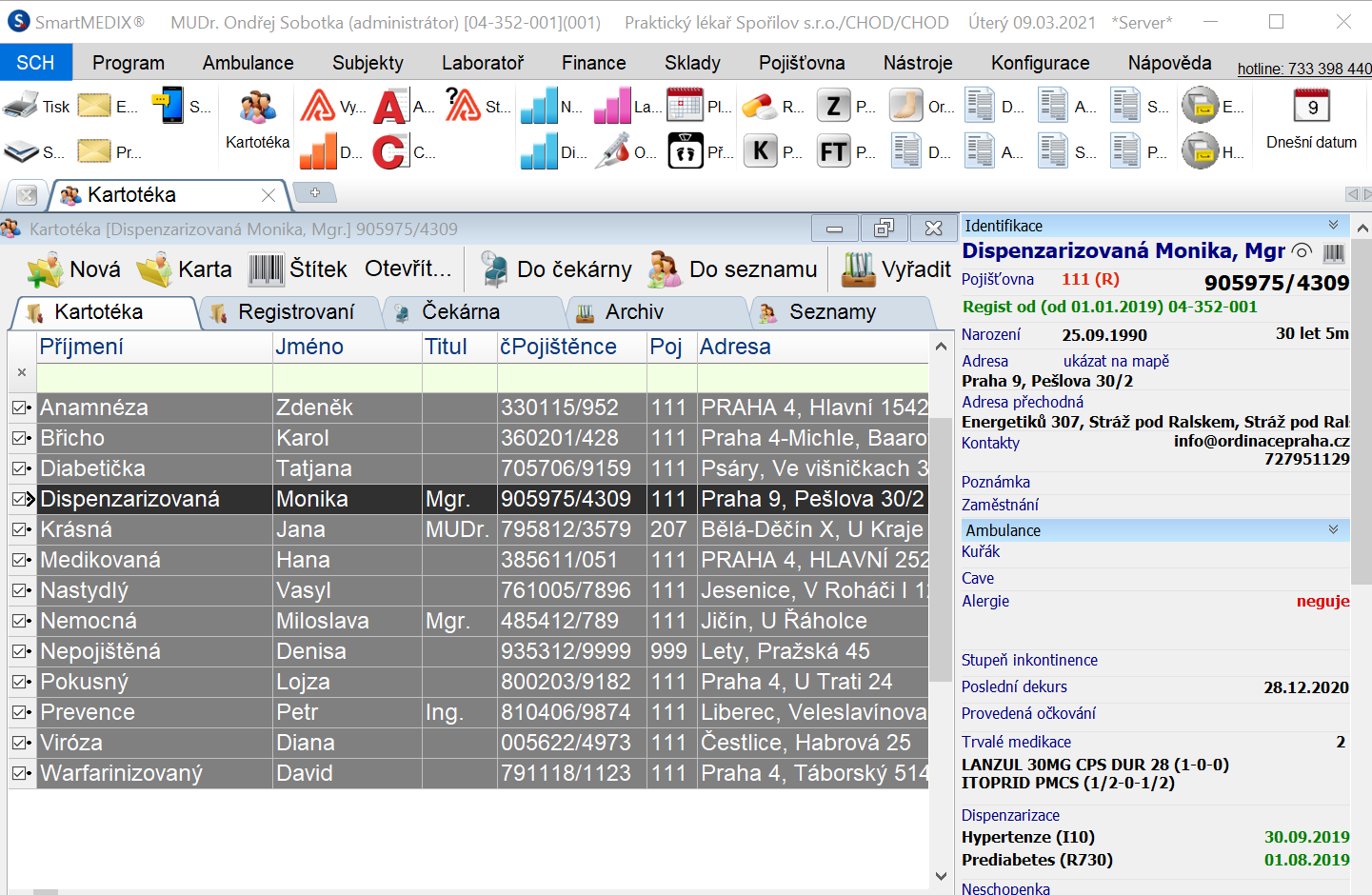
Task: Click the archive drawer icon E...
Action: (1200, 106)
